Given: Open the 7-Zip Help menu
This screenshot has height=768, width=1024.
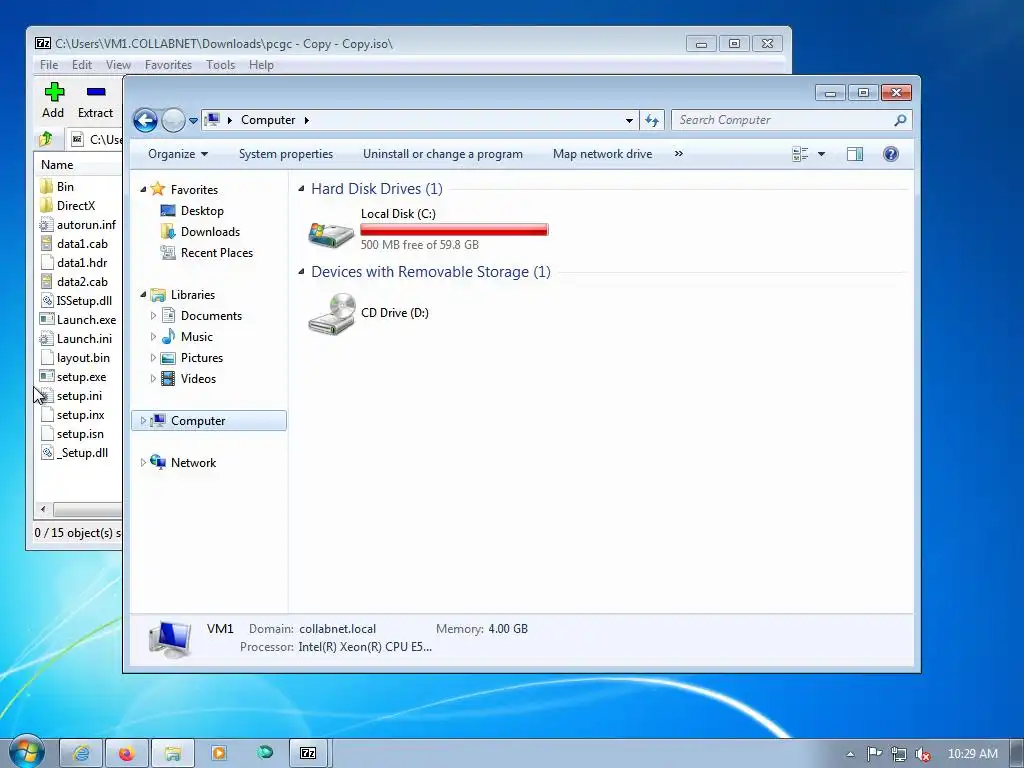Looking at the screenshot, I should click(261, 65).
